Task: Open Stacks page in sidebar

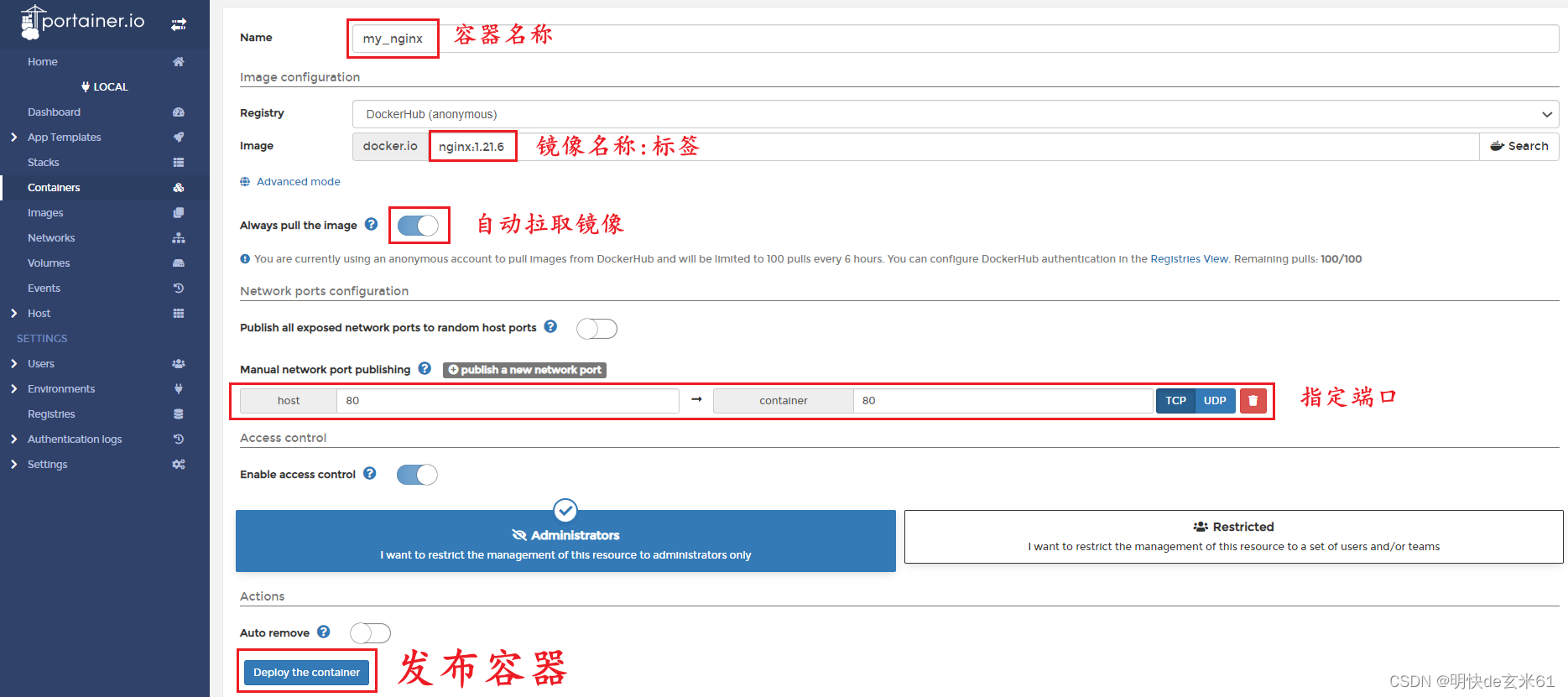Action: pos(44,162)
